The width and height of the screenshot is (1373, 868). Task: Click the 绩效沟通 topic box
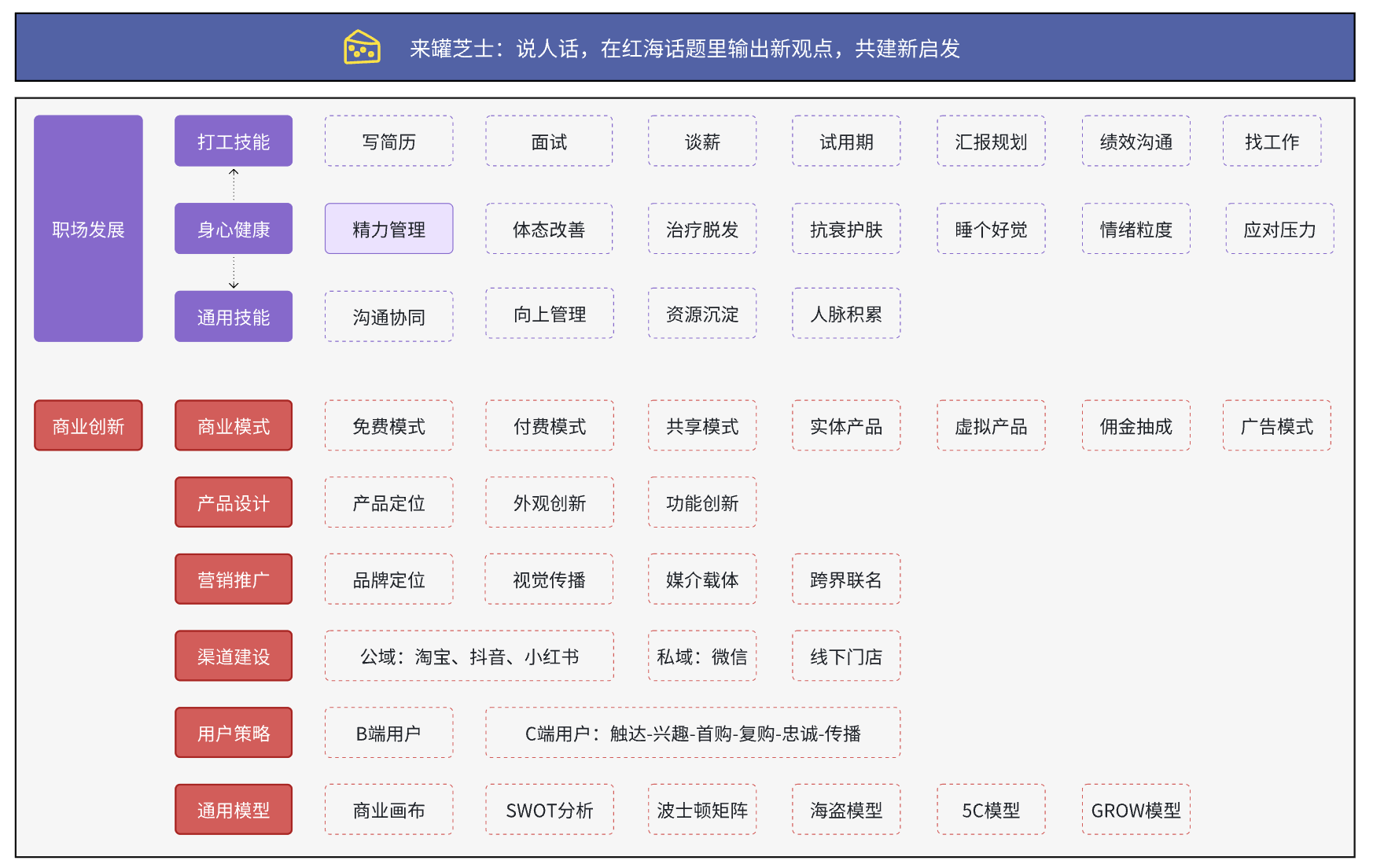1136,141
